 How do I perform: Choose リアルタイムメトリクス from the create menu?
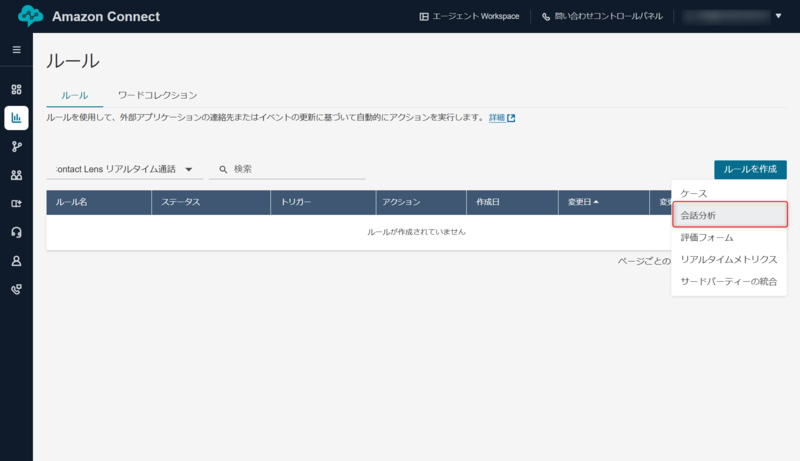coord(729,259)
